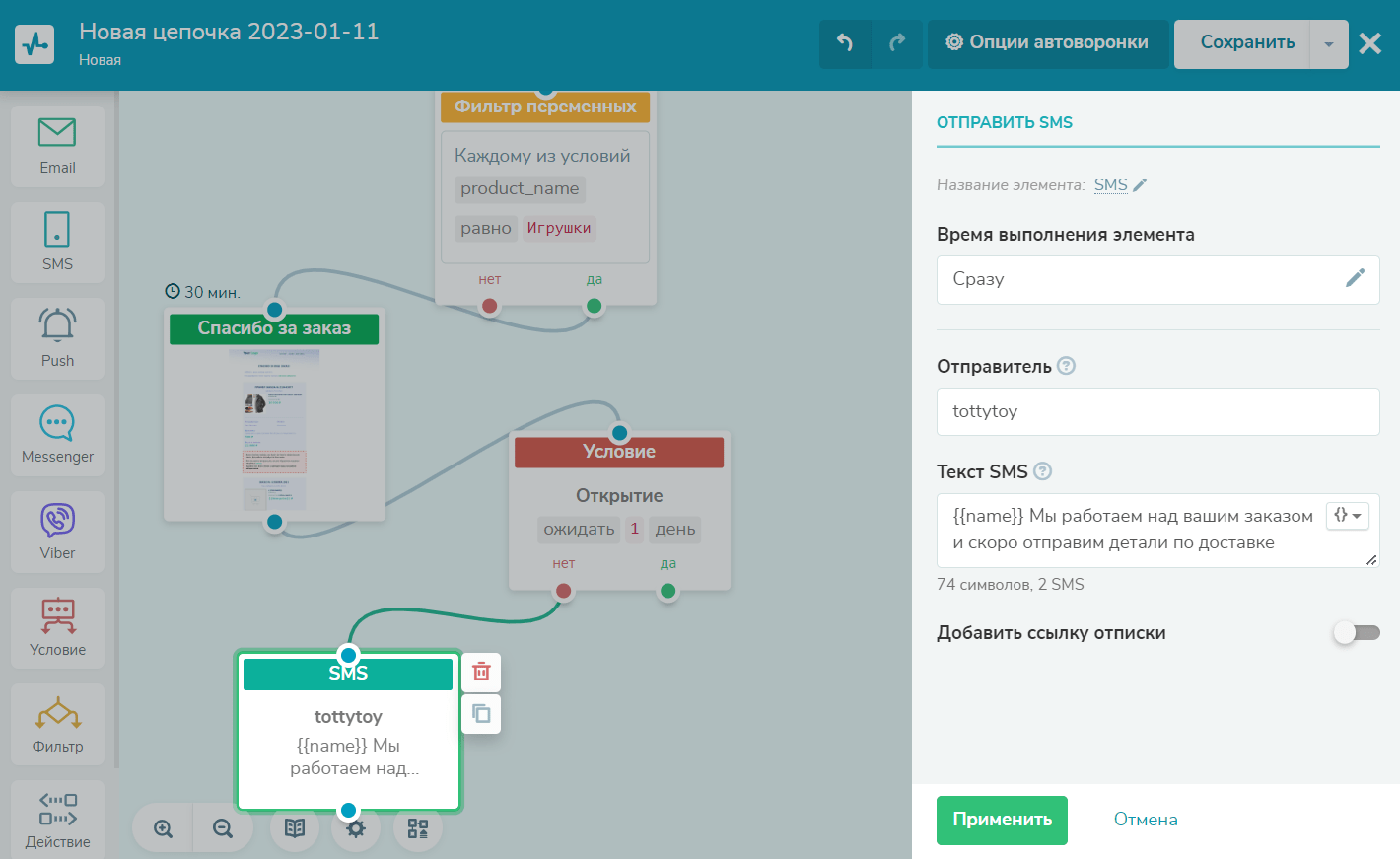Screen dimensions: 1400x859
Task: Open Опции автоворонки settings
Action: pos(1048,44)
